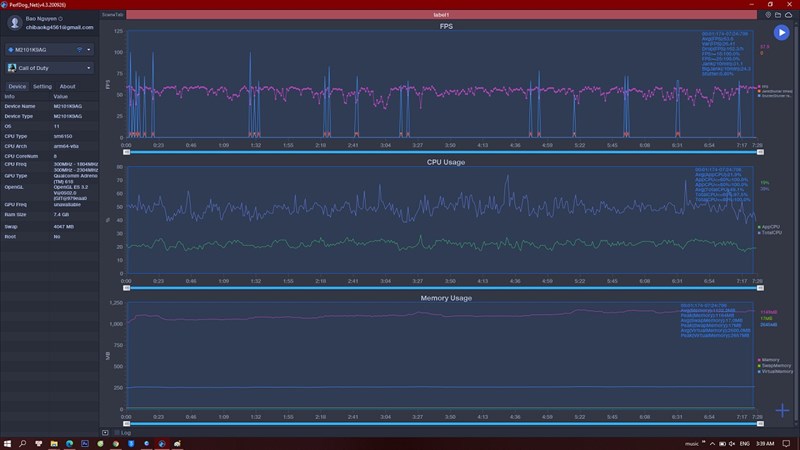The width and height of the screenshot is (800, 450).
Task: Open the cloud upload icon
Action: click(x=788, y=15)
